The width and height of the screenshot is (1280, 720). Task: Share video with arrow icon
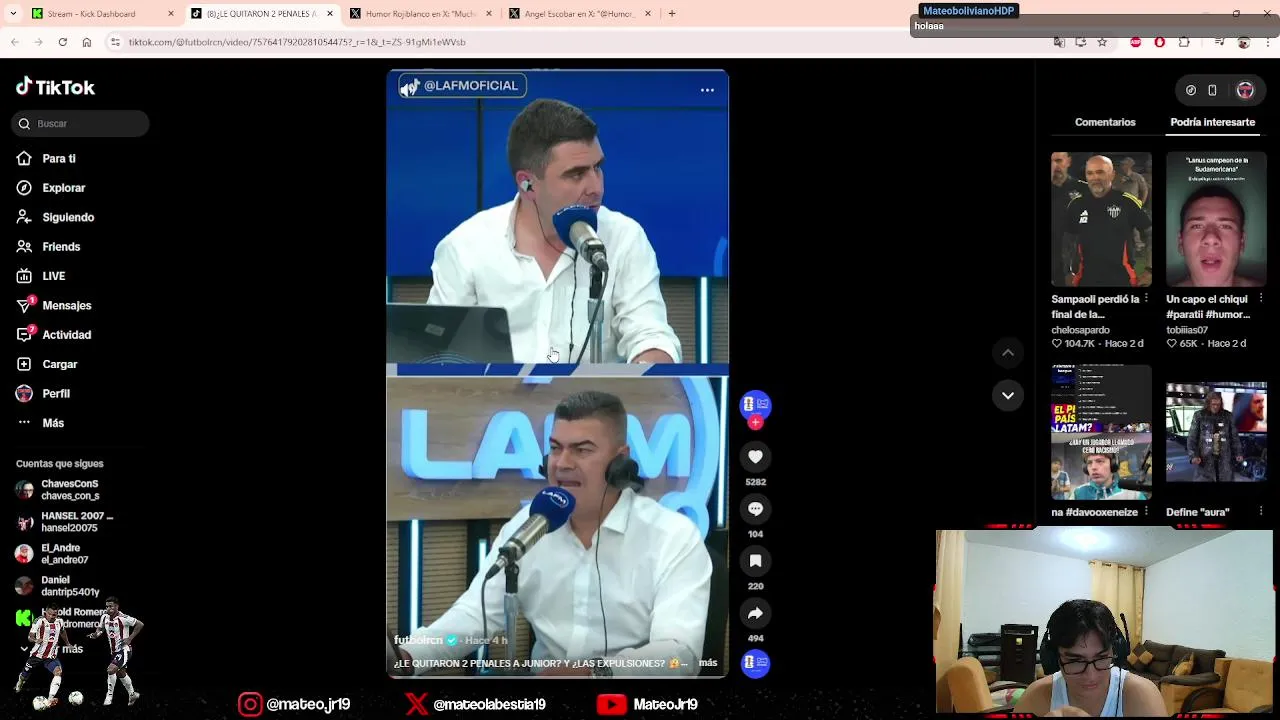pos(755,613)
